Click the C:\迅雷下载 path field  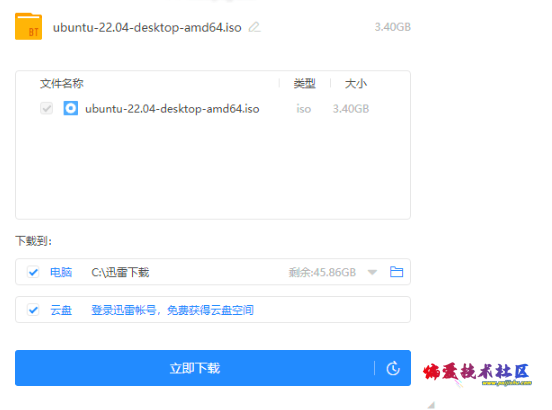120,272
